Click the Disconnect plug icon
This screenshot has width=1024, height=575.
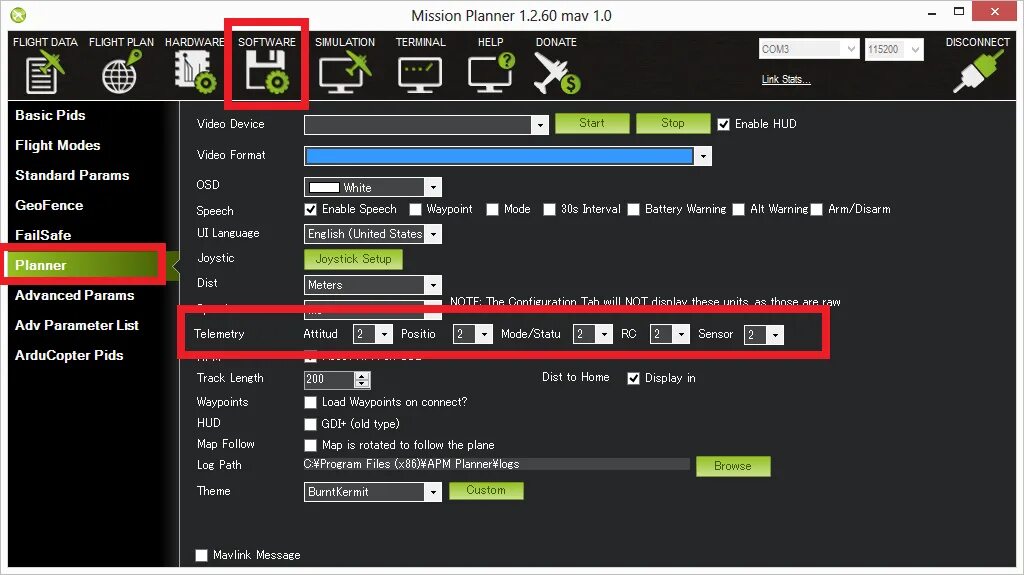[x=978, y=71]
